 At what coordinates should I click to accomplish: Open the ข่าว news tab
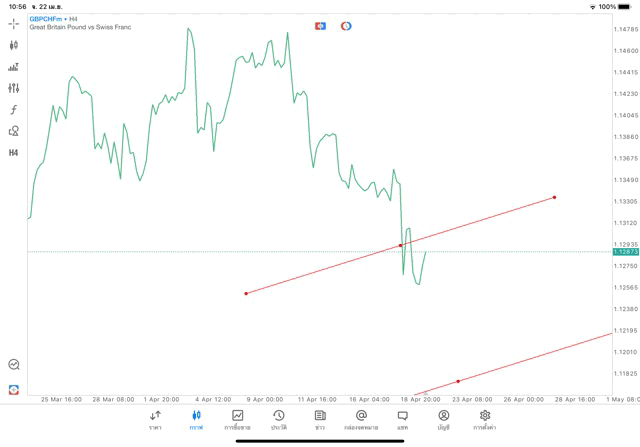320,419
